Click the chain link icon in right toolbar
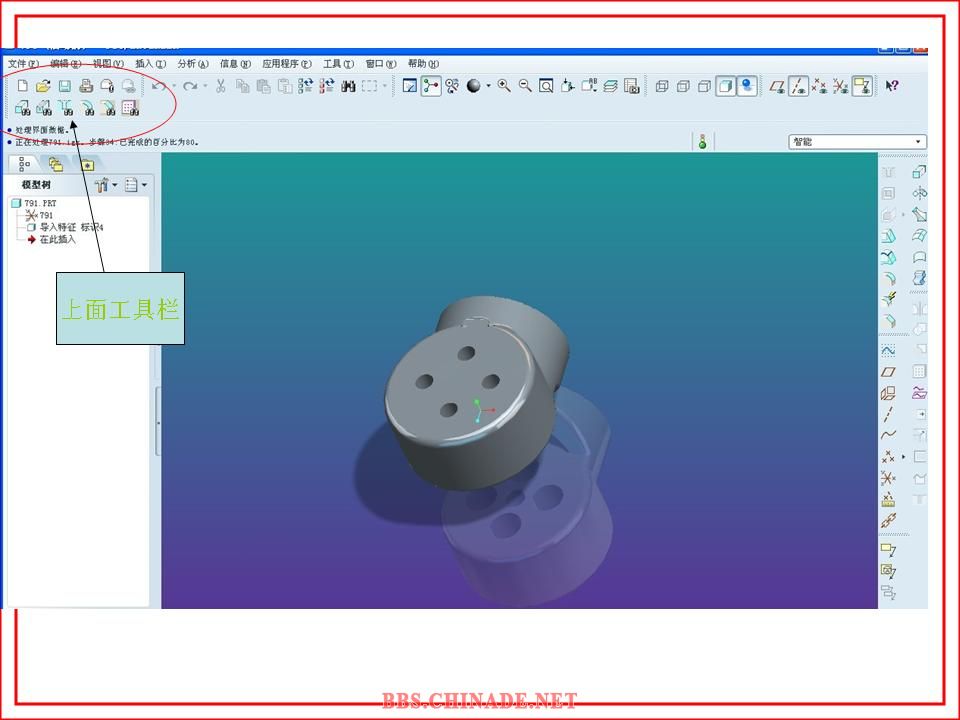This screenshot has height=720, width=960. [x=888, y=520]
